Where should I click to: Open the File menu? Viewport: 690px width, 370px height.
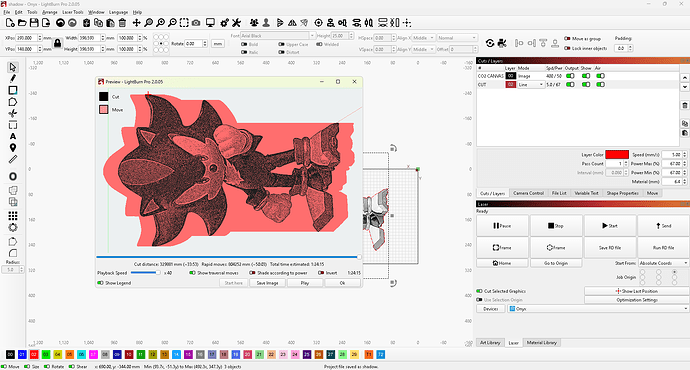point(7,12)
